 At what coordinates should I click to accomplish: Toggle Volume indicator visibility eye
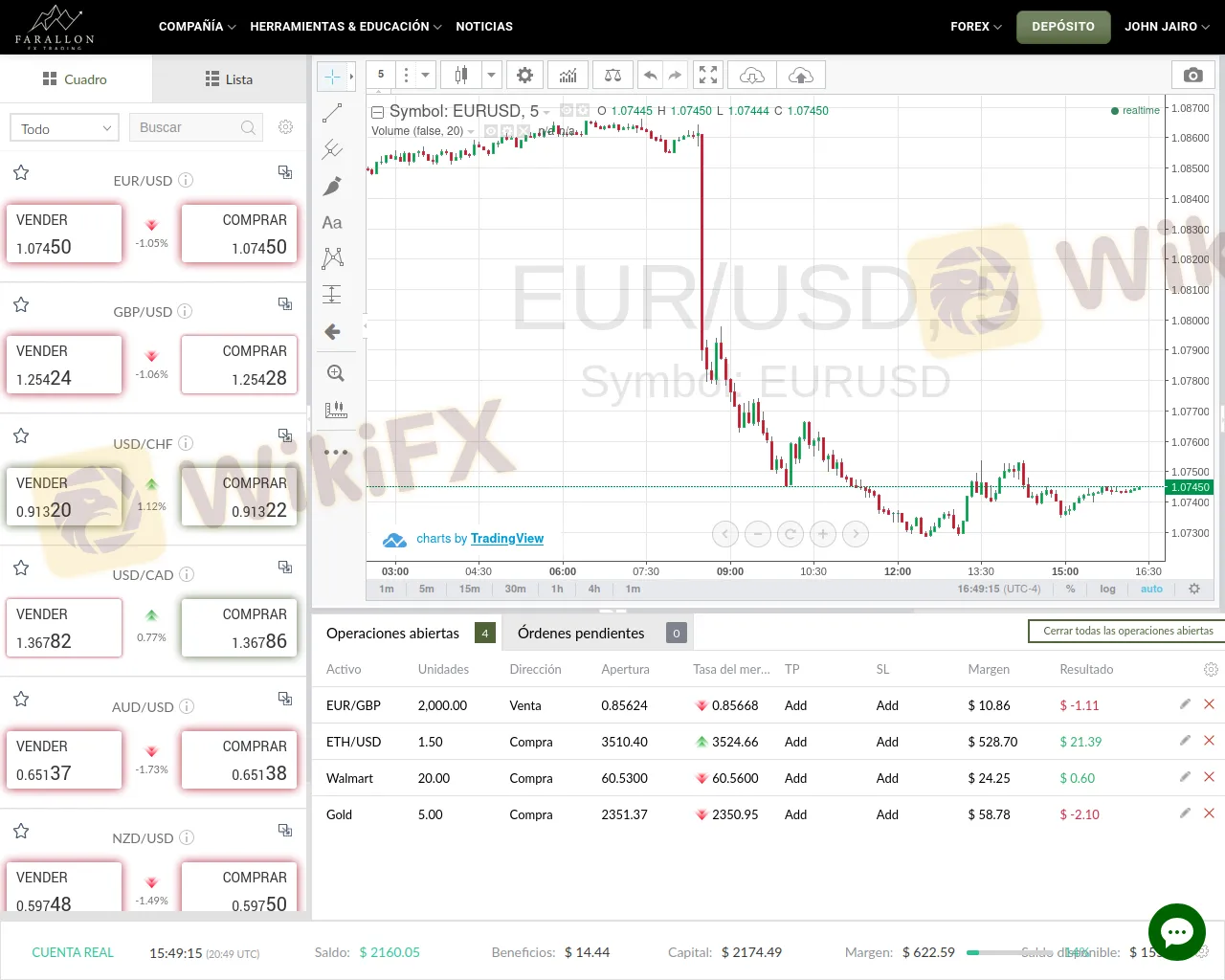pyautogui.click(x=491, y=130)
